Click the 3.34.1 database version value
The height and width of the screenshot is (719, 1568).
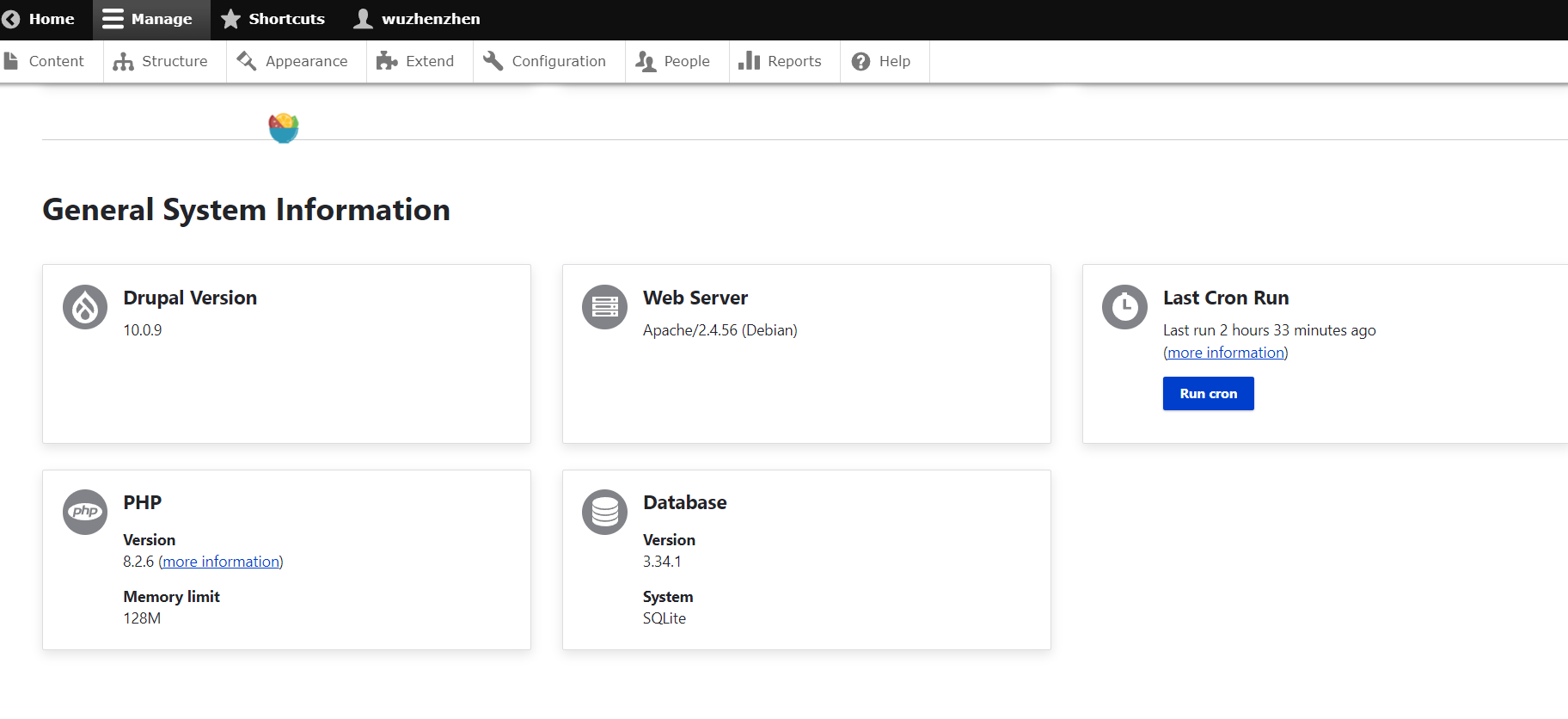click(x=662, y=562)
